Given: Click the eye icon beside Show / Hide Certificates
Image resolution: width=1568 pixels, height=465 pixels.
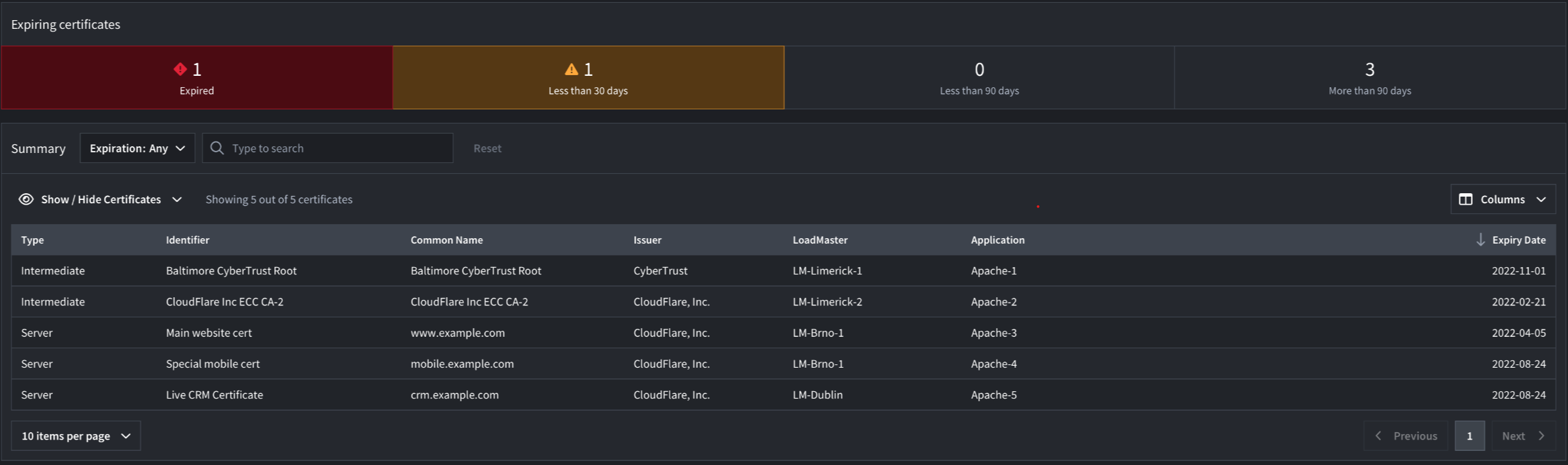Looking at the screenshot, I should coord(26,199).
